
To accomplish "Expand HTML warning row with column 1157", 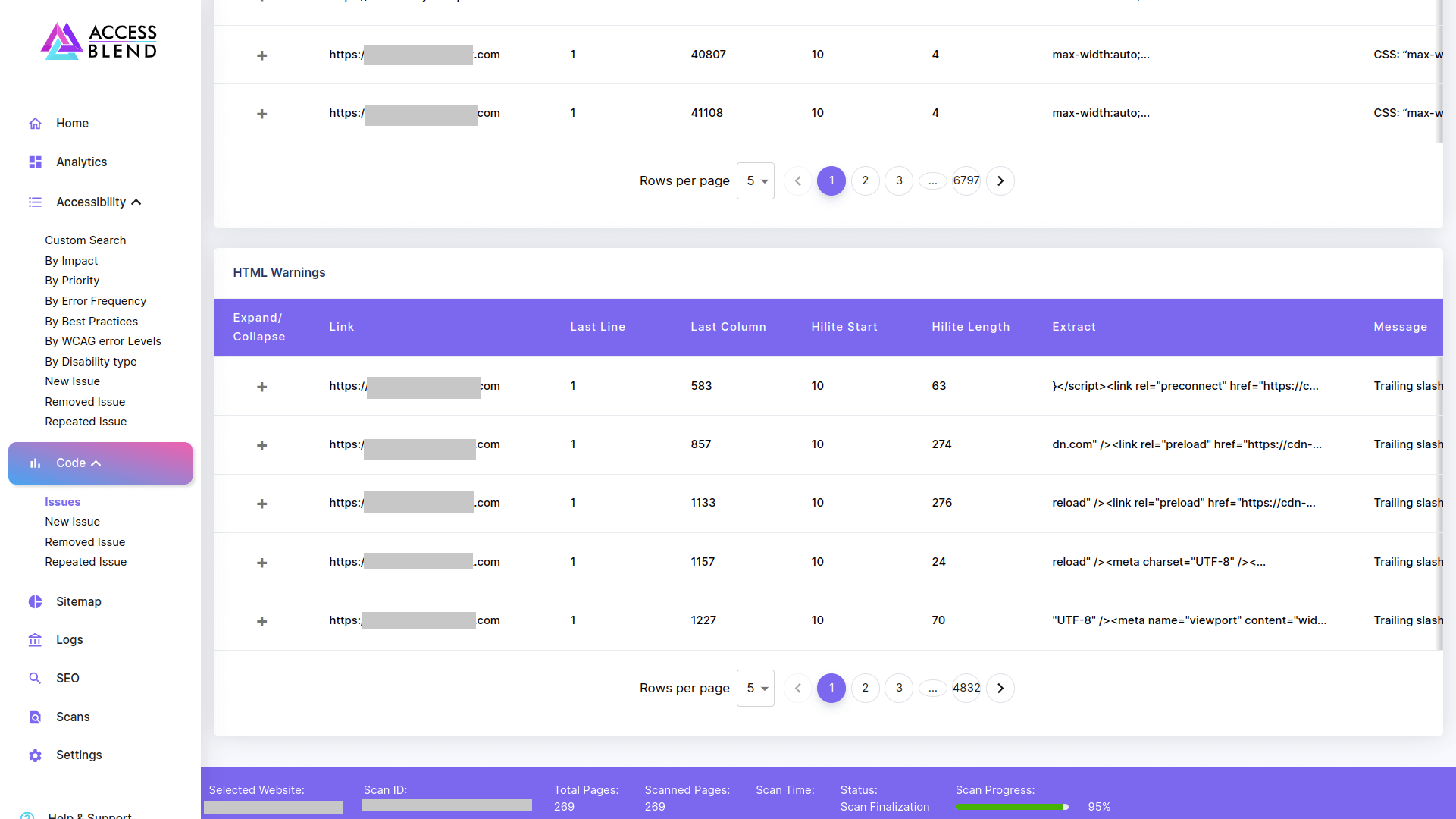I will click(261, 563).
